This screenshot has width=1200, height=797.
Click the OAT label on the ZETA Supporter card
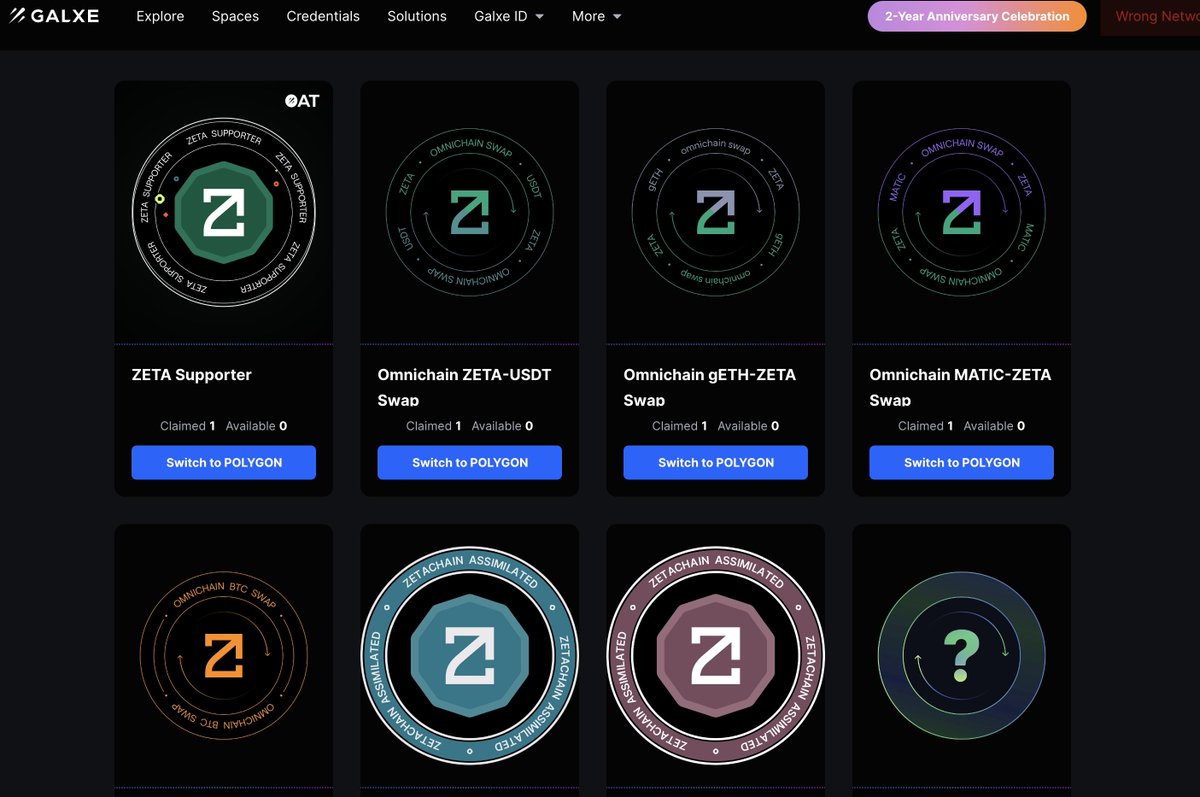[x=302, y=100]
